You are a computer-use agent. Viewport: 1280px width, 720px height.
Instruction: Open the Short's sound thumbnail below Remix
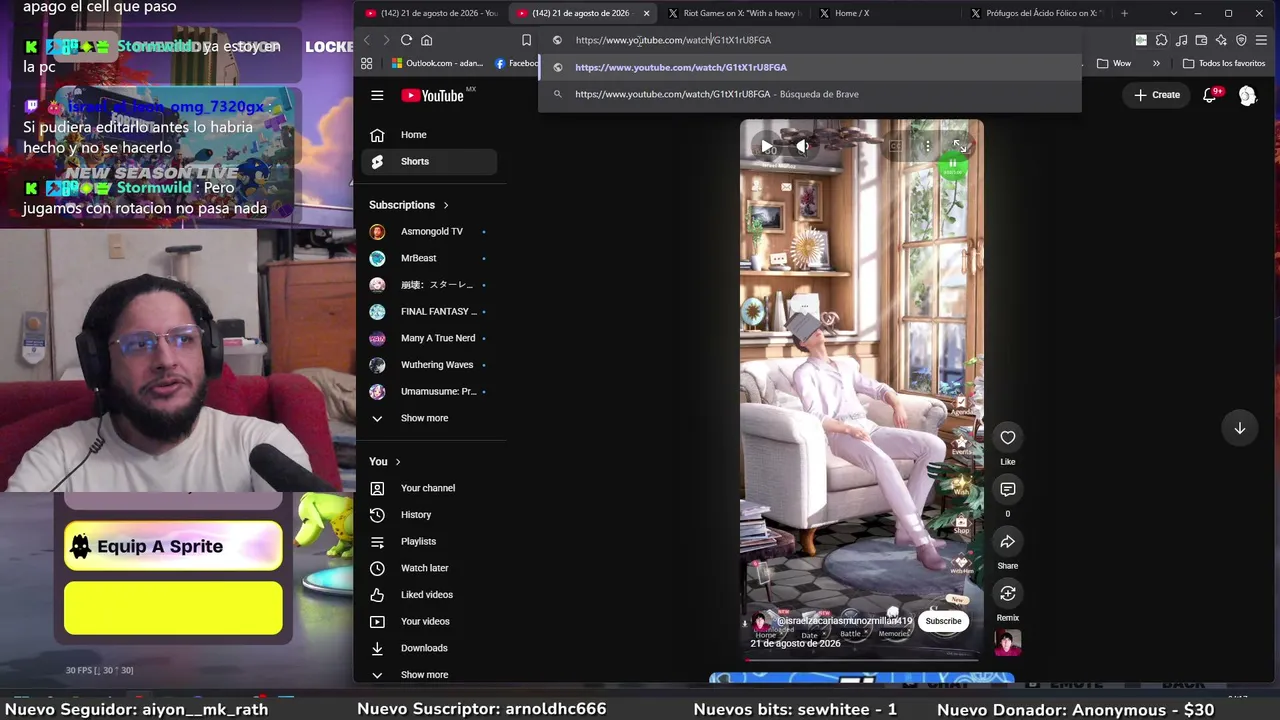(x=1008, y=643)
